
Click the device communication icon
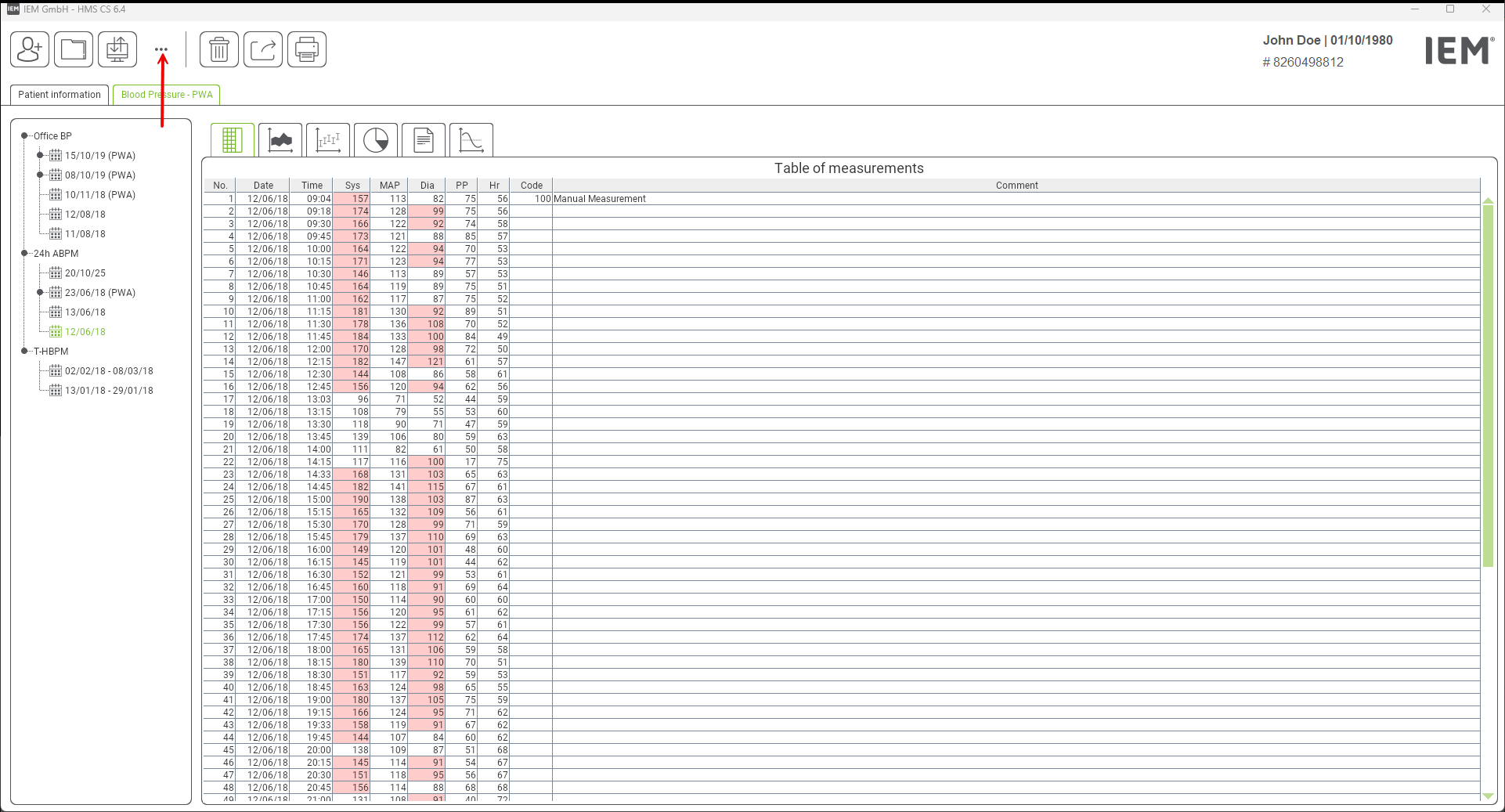117,50
